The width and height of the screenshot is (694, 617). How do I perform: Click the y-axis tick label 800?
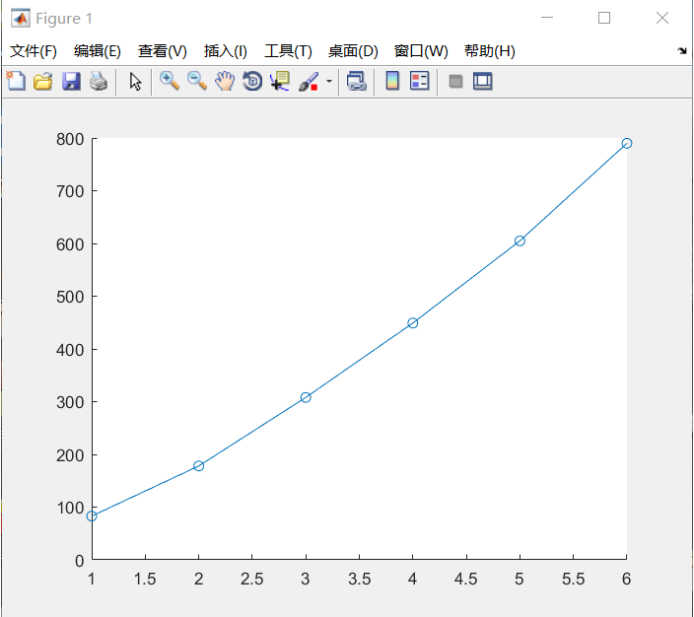click(x=70, y=139)
